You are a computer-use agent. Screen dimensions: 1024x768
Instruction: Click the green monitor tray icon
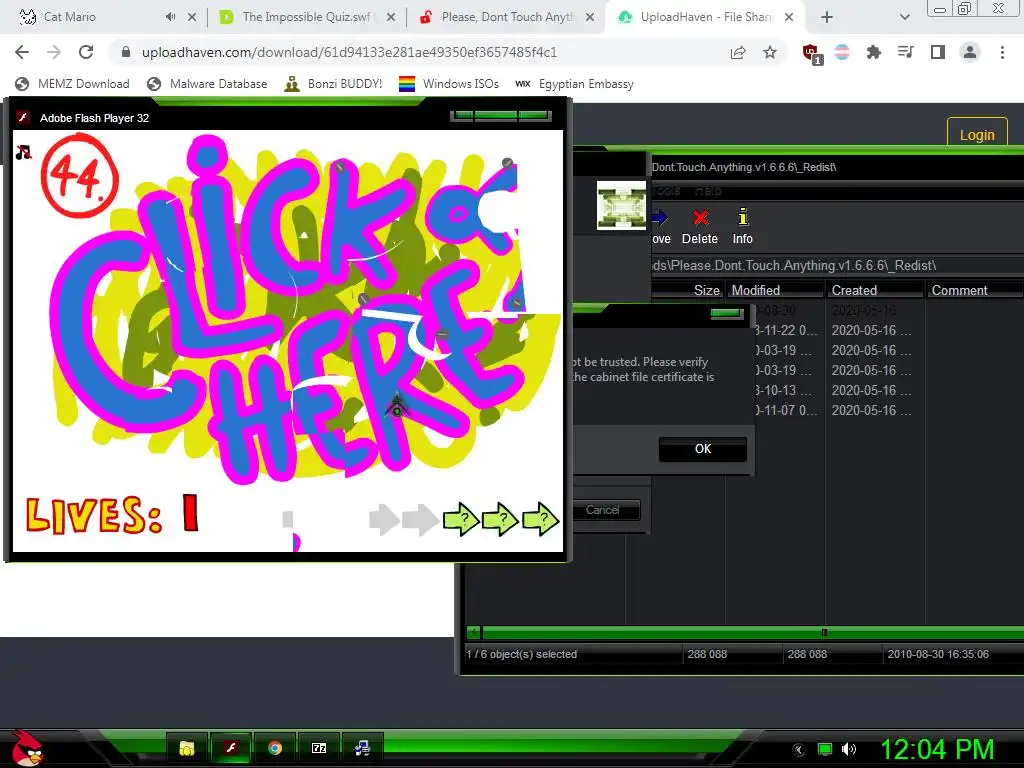pos(825,750)
